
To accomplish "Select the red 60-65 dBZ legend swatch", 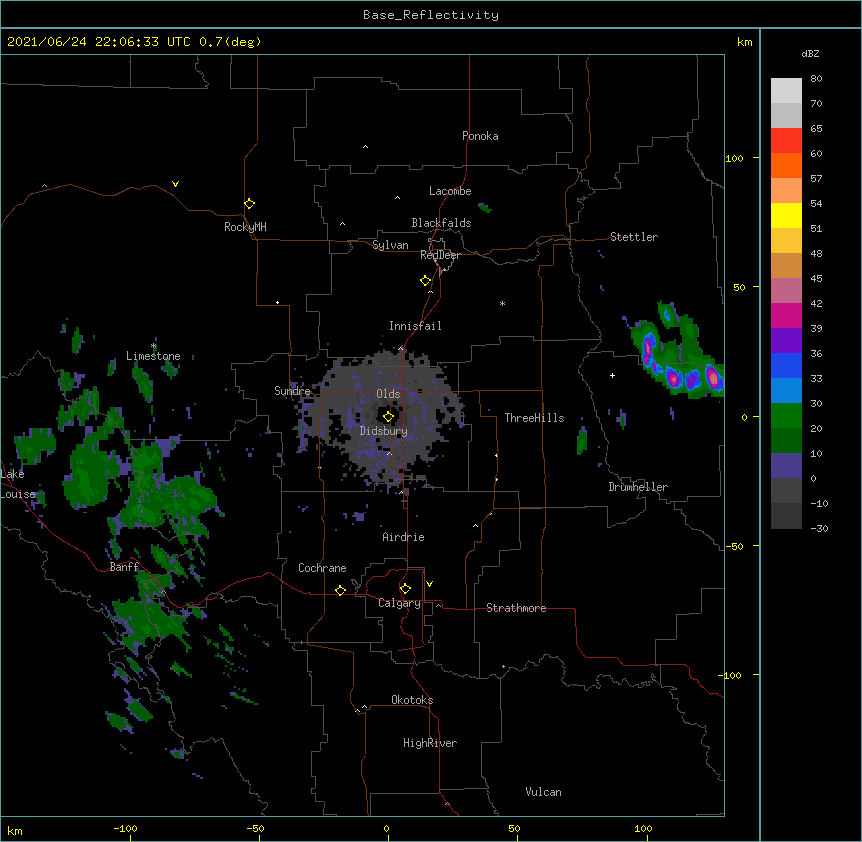I will tap(786, 141).
